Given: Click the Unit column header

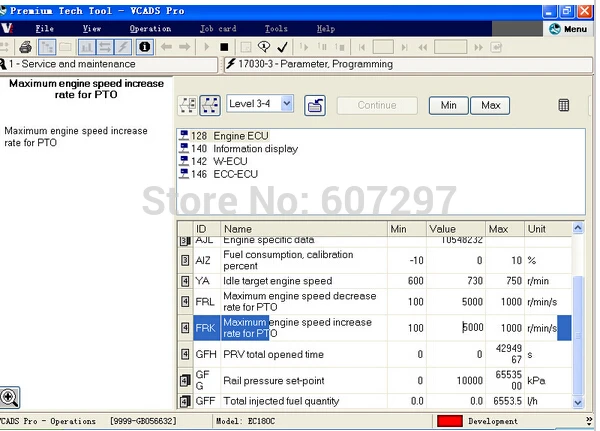Looking at the screenshot, I should (x=548, y=229).
